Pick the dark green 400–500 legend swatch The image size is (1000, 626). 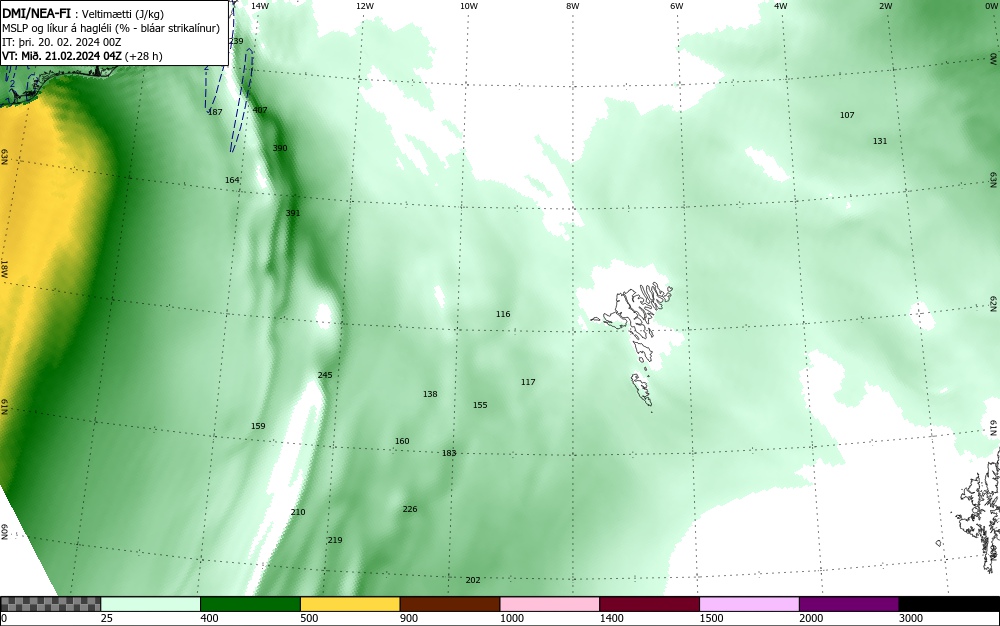(x=250, y=604)
